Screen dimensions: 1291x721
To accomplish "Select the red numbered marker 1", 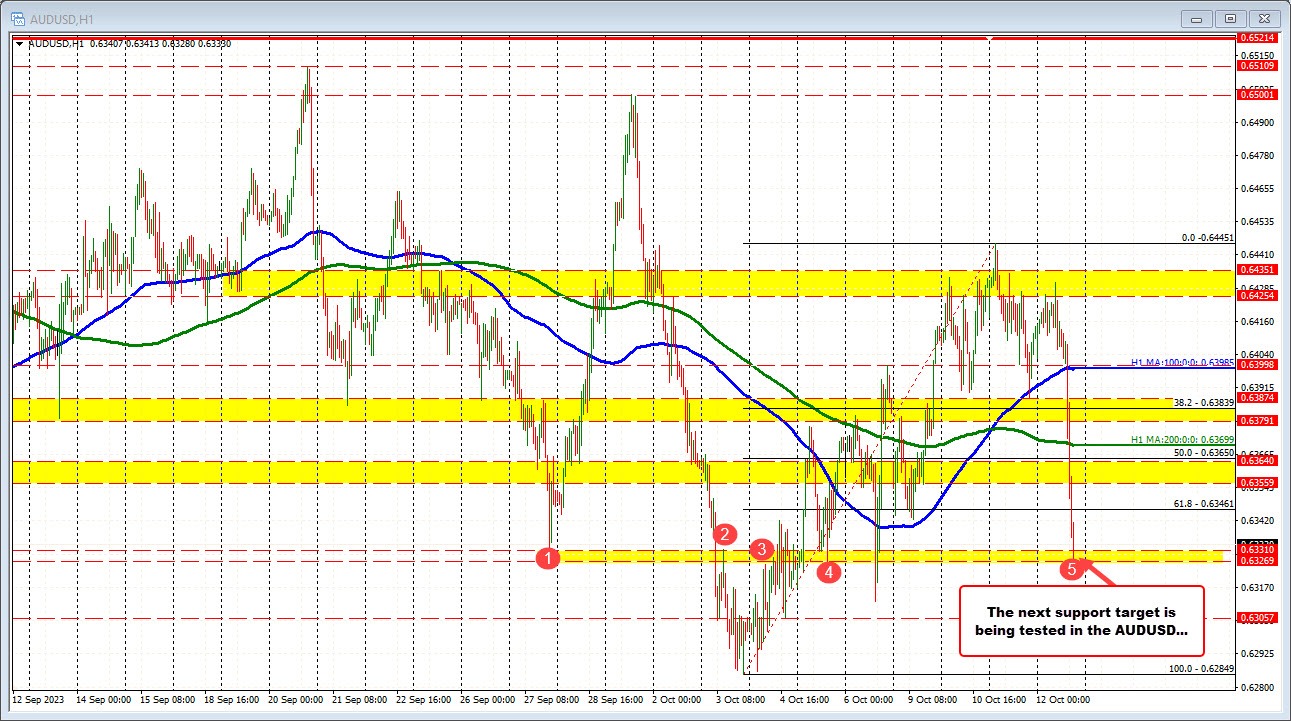I will pyautogui.click(x=548, y=558).
